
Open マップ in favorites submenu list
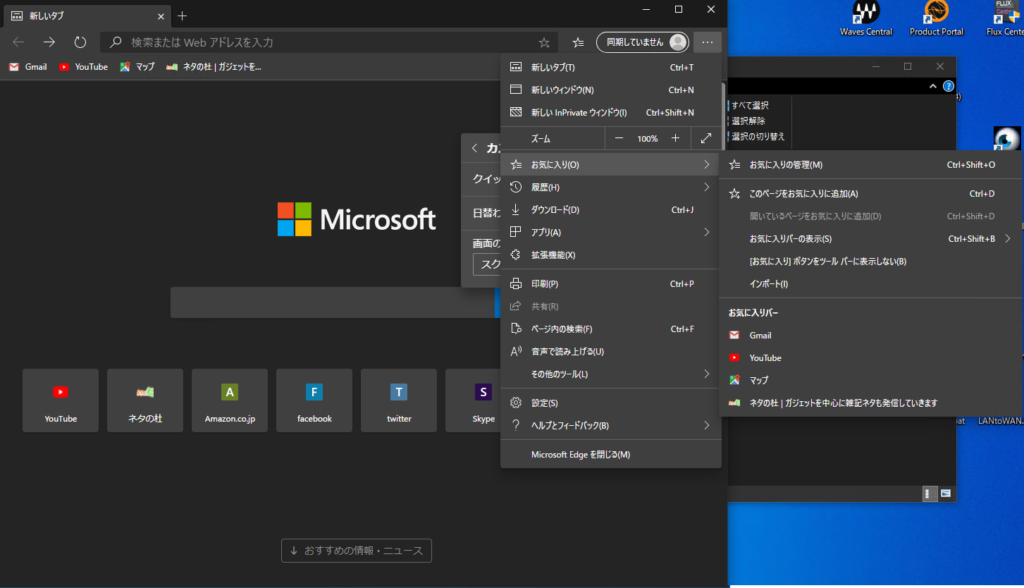[871, 380]
